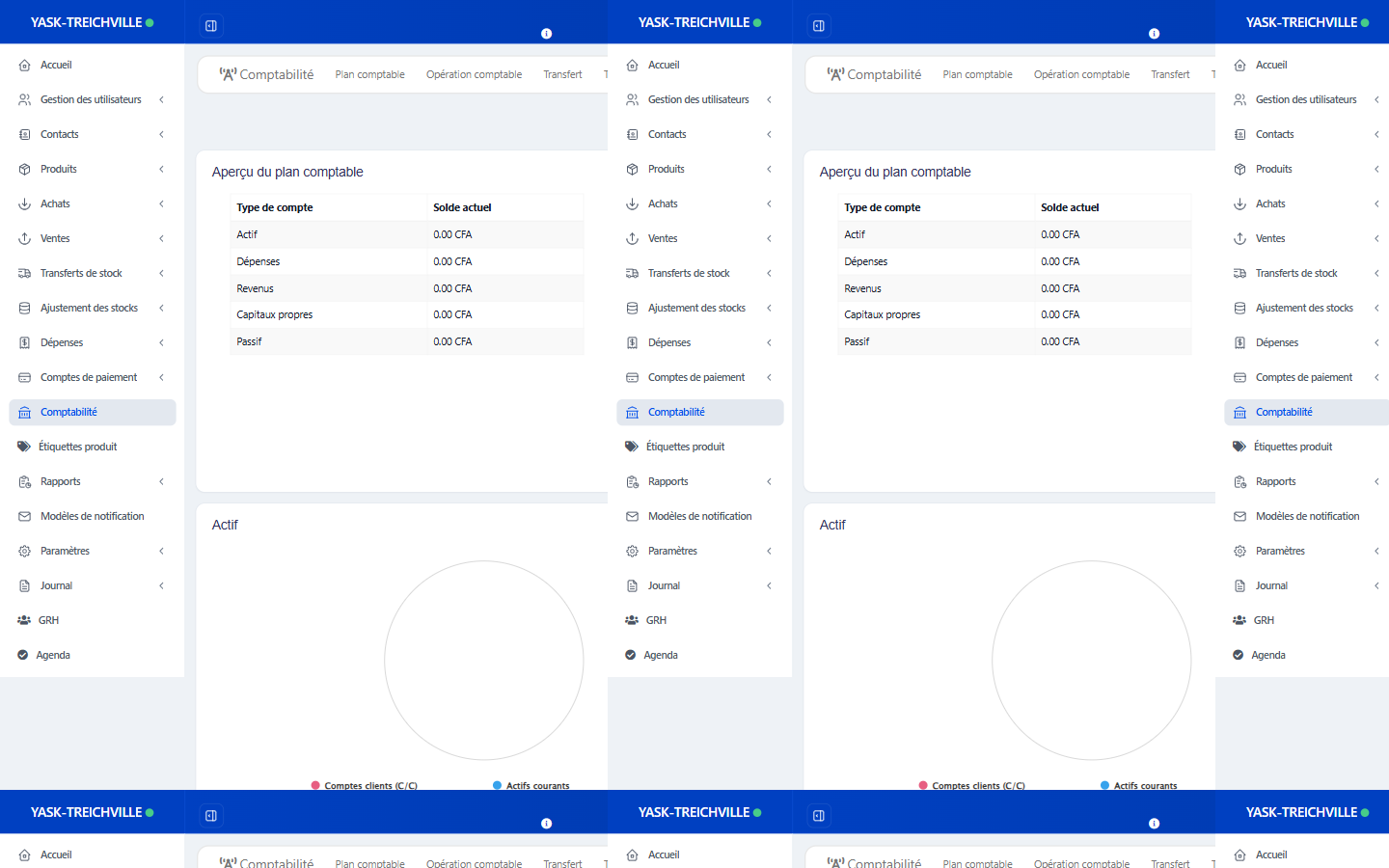Click the Produits box icon in the right sidebar copy
The image size is (1389, 868).
point(1240,170)
